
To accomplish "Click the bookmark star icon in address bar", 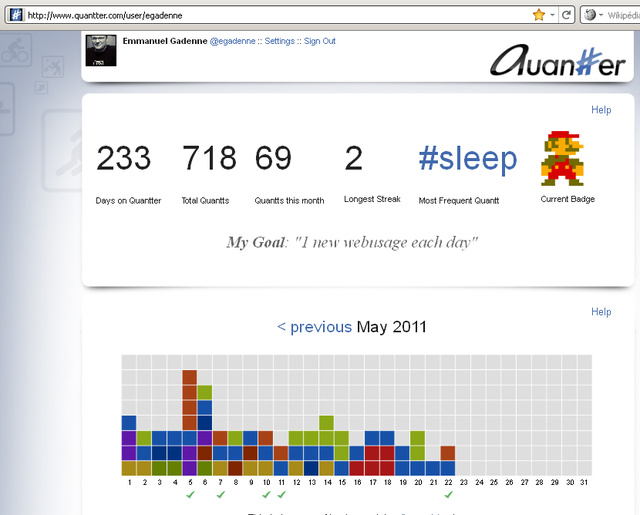I will click(x=539, y=15).
